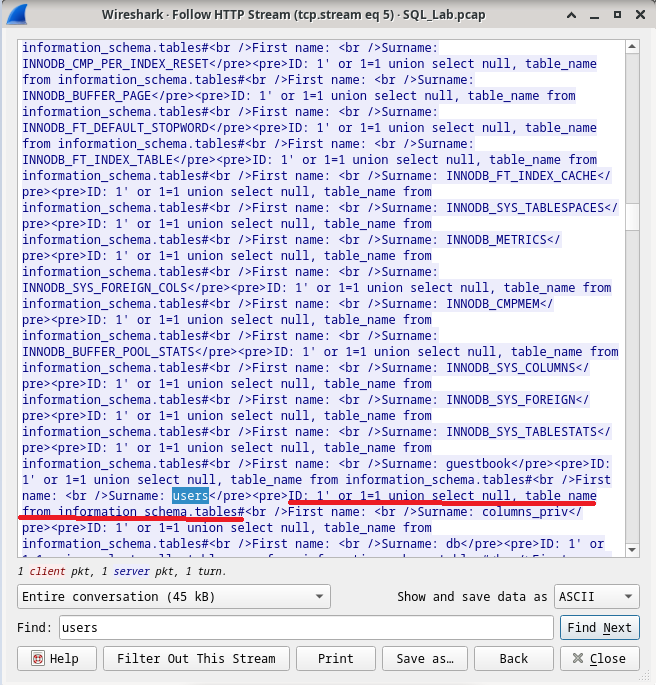Viewport: 656px width, 685px height.
Task: Click the scrollbar down arrow
Action: 632,550
